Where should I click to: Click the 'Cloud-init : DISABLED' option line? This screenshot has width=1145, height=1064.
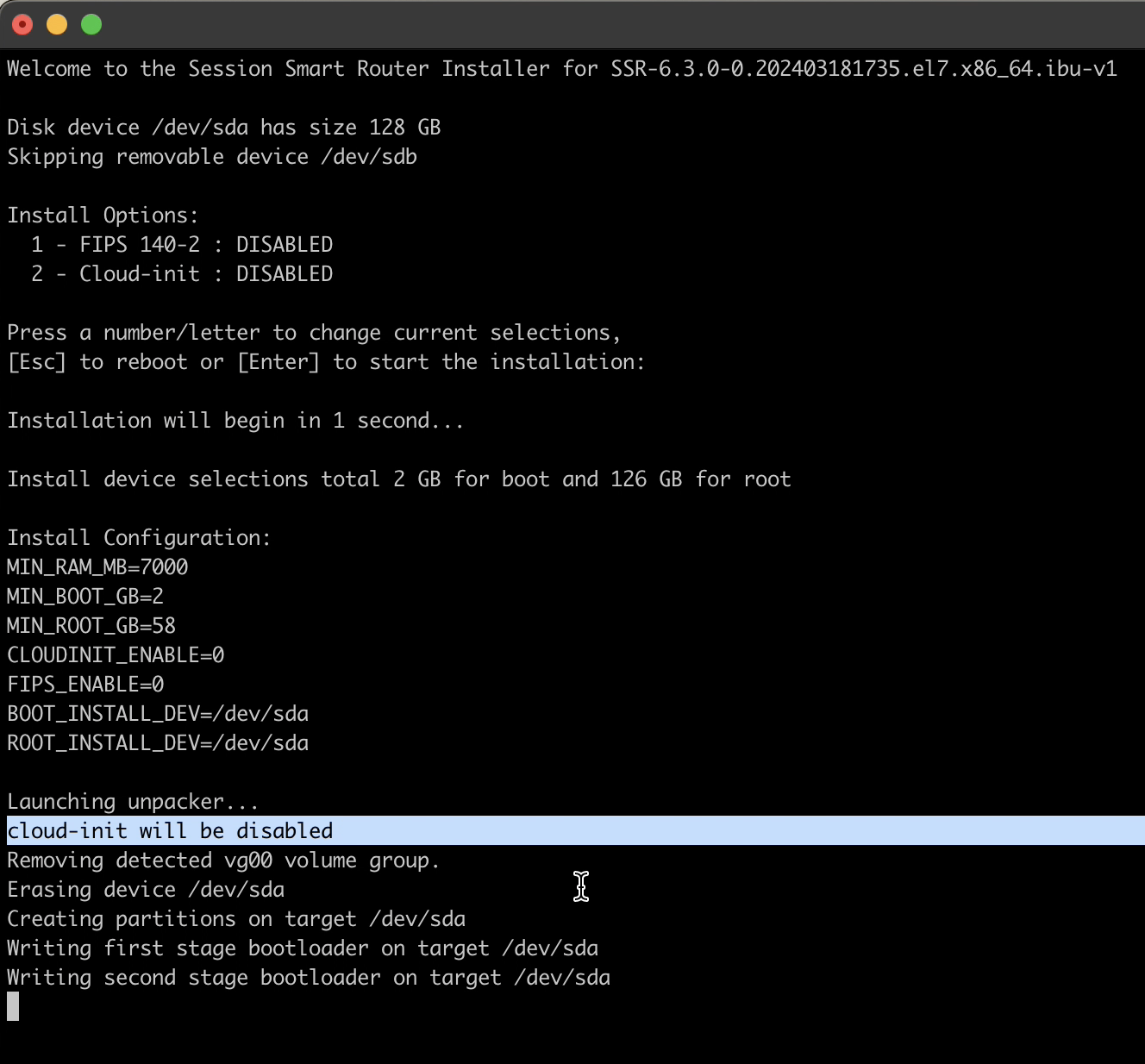(182, 274)
